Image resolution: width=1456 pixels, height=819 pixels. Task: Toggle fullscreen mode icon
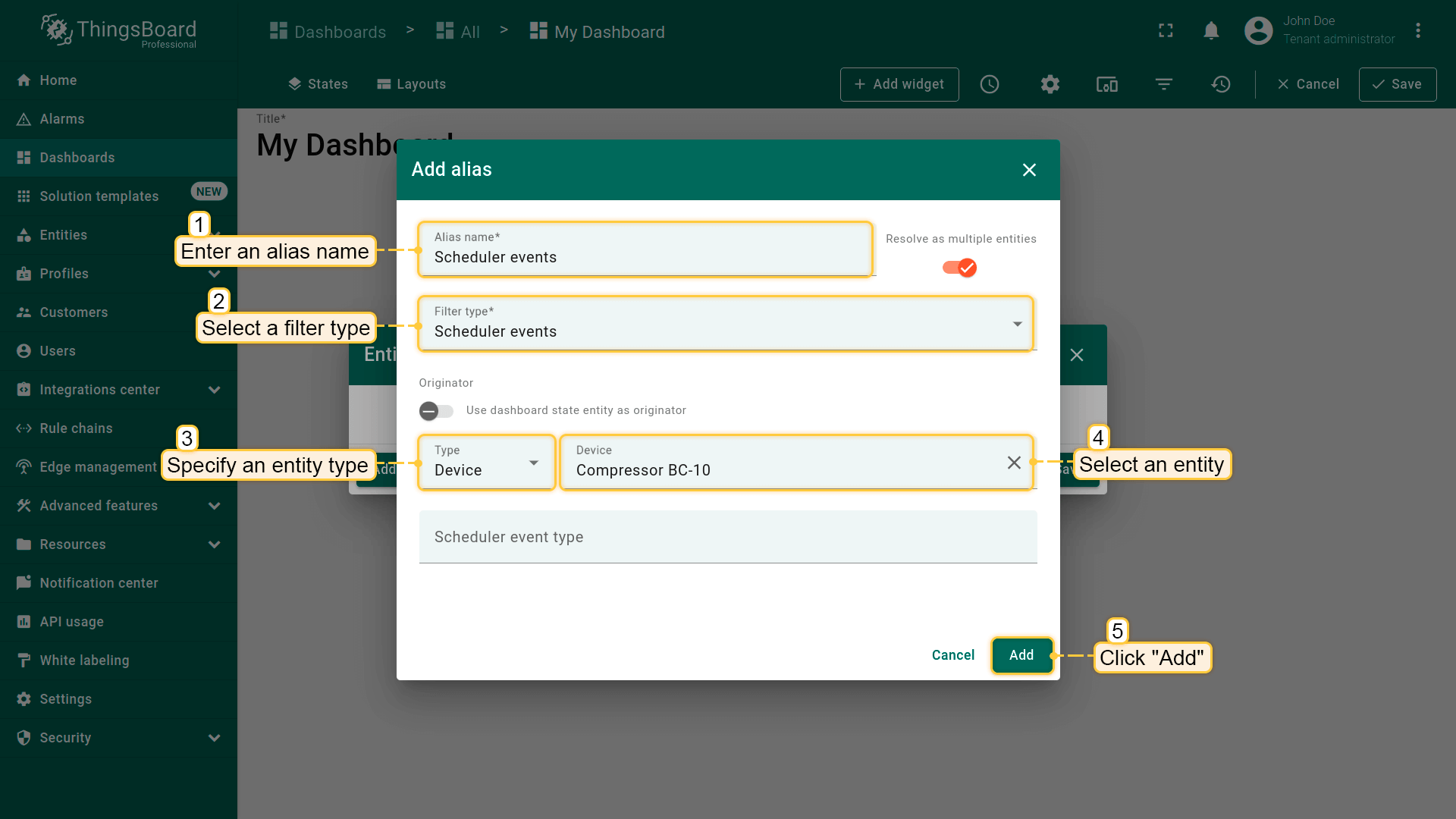click(1166, 31)
